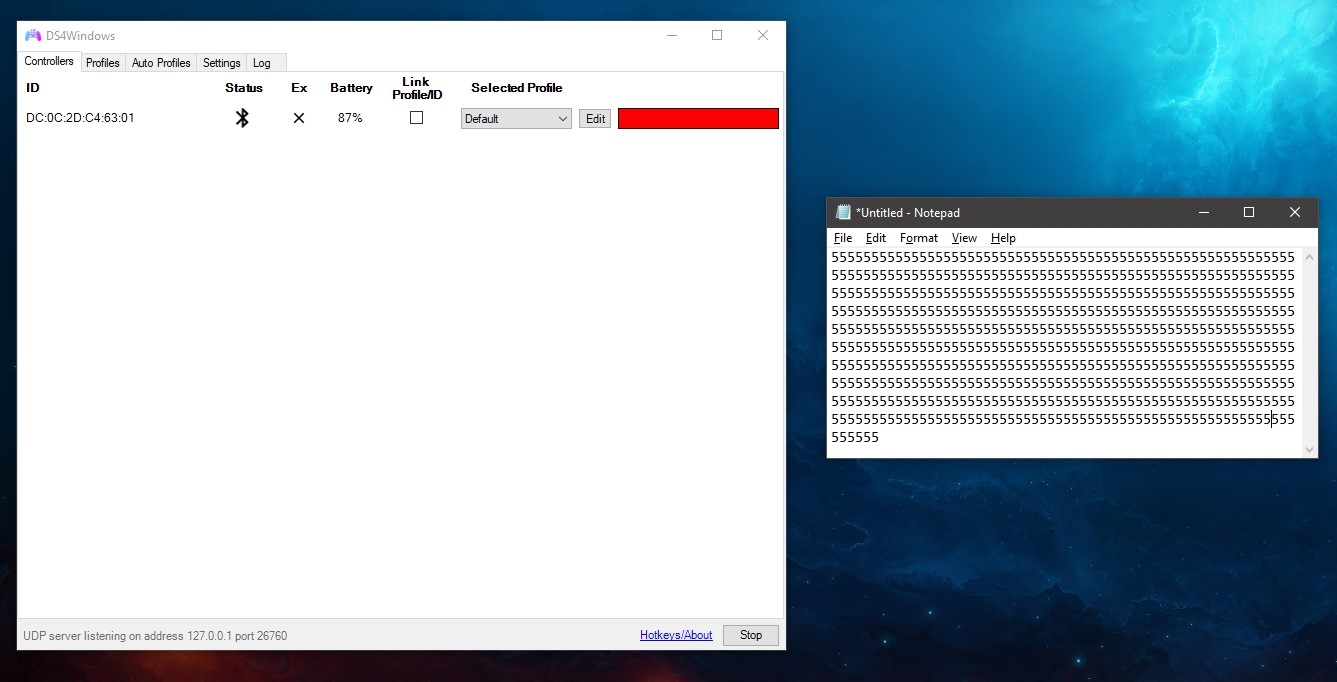Screen dimensions: 1337x682
Task: Click the 87% battery value
Action: tap(350, 118)
